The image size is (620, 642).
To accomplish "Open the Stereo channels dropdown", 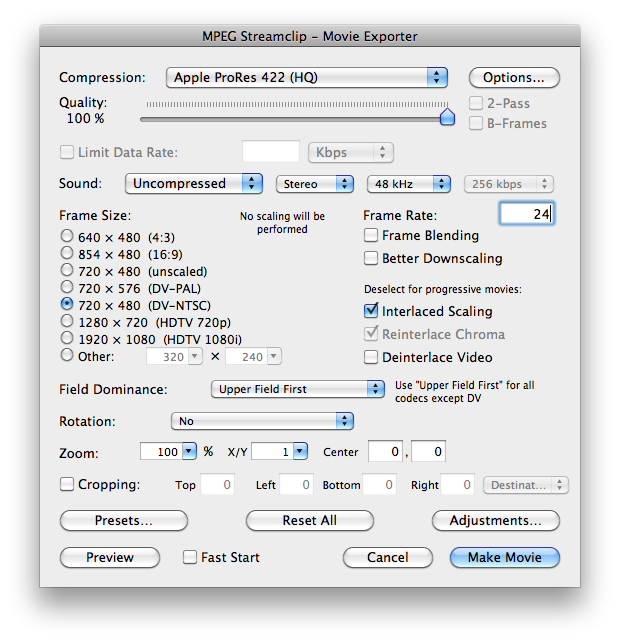I will 315,184.
